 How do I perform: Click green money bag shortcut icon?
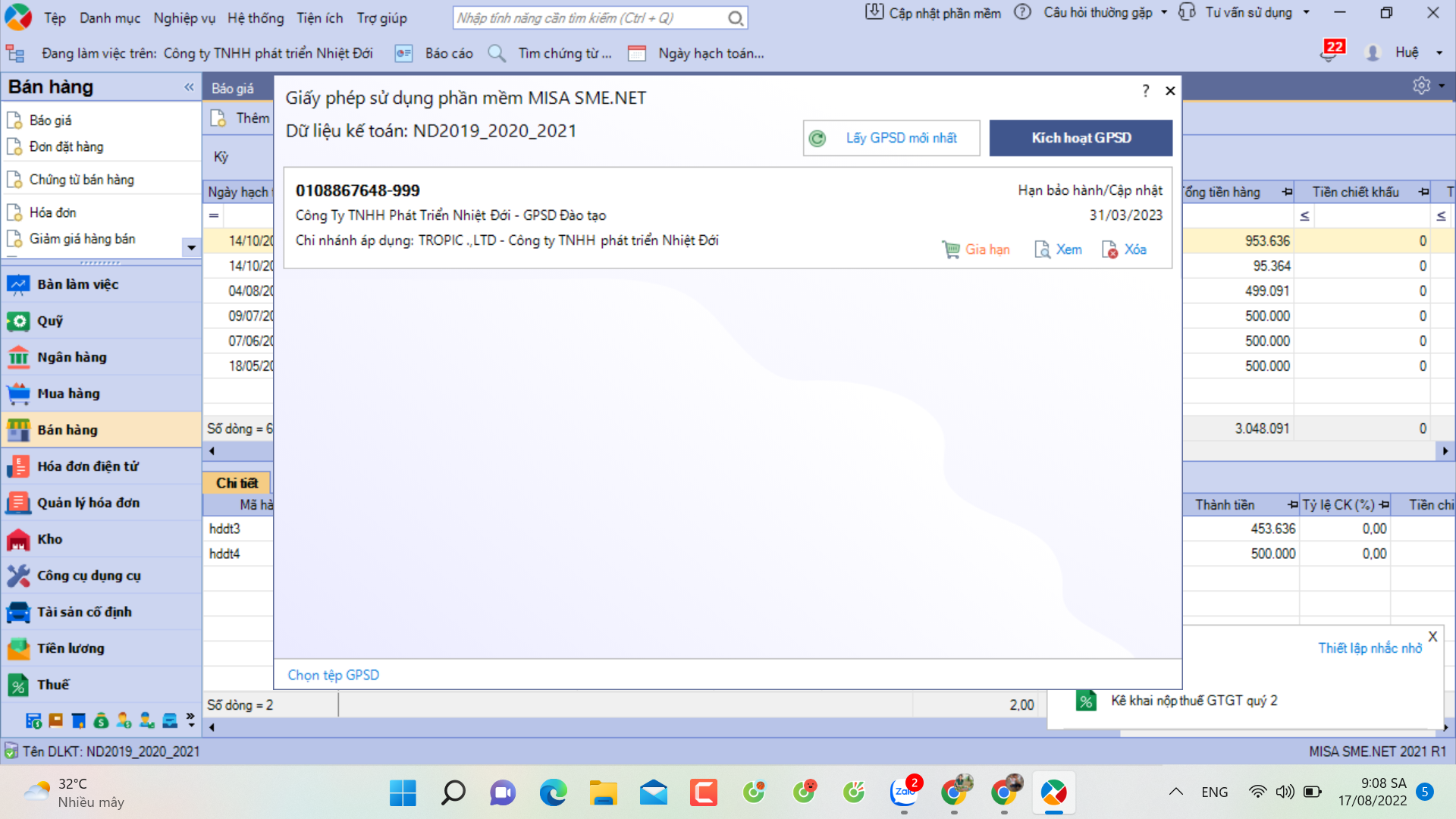click(x=101, y=720)
